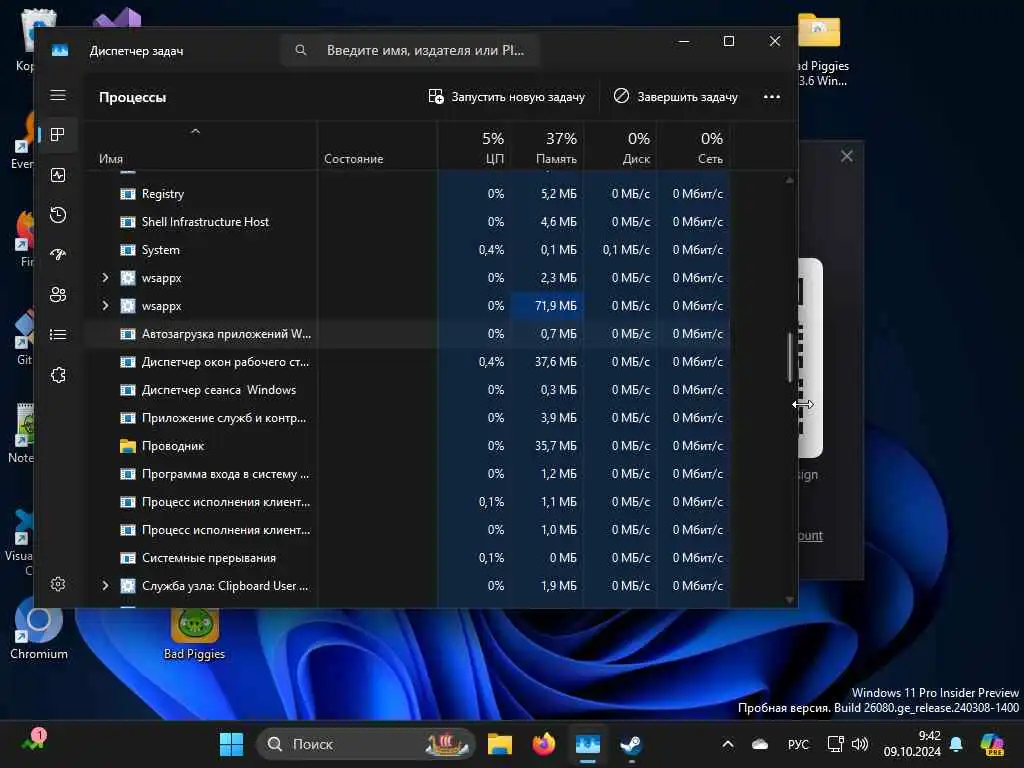Click scrollbar up arrow in process list
Image resolution: width=1024 pixels, height=768 pixels.
790,180
